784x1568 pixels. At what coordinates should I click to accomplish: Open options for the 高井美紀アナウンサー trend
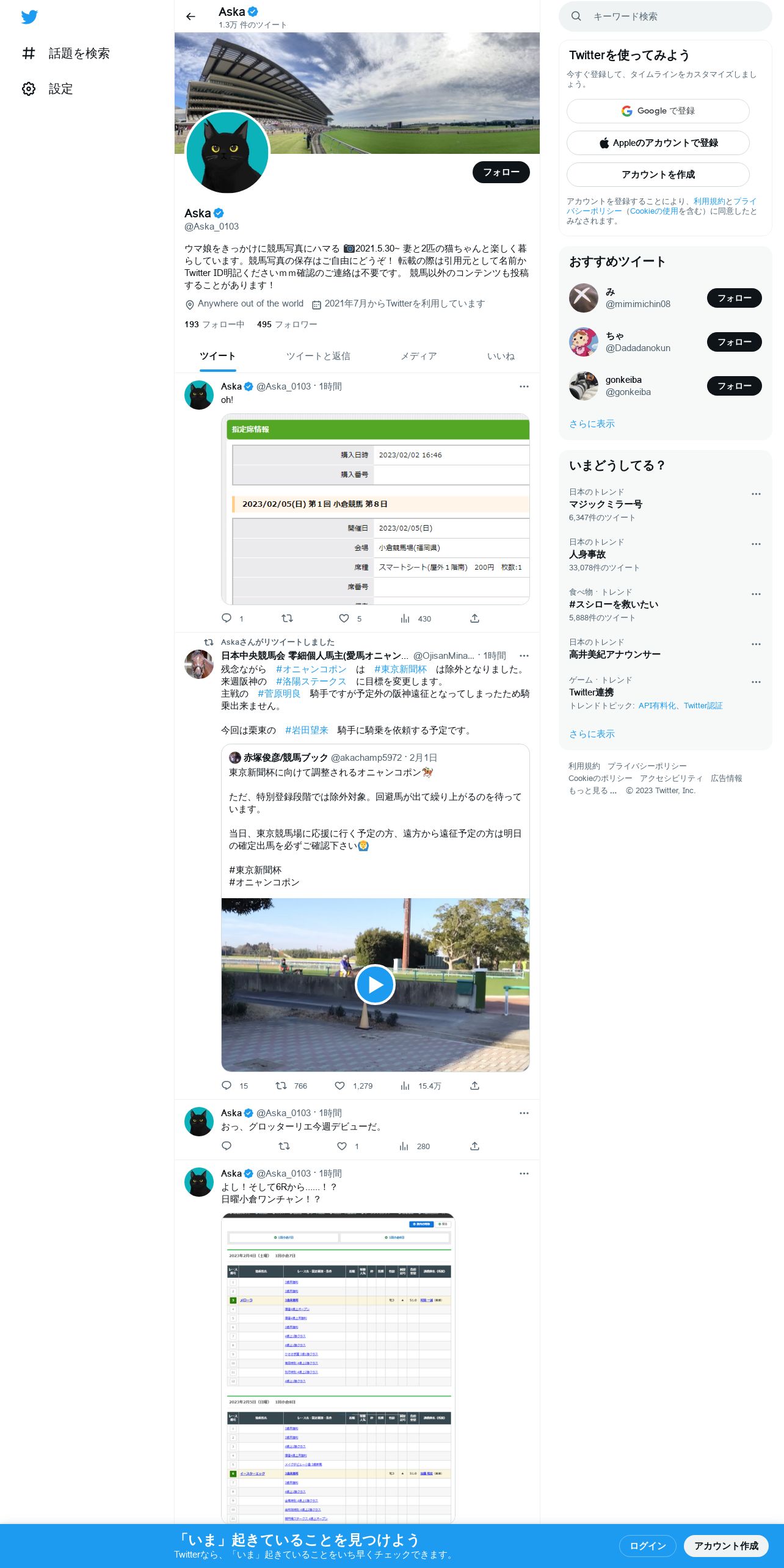[756, 644]
